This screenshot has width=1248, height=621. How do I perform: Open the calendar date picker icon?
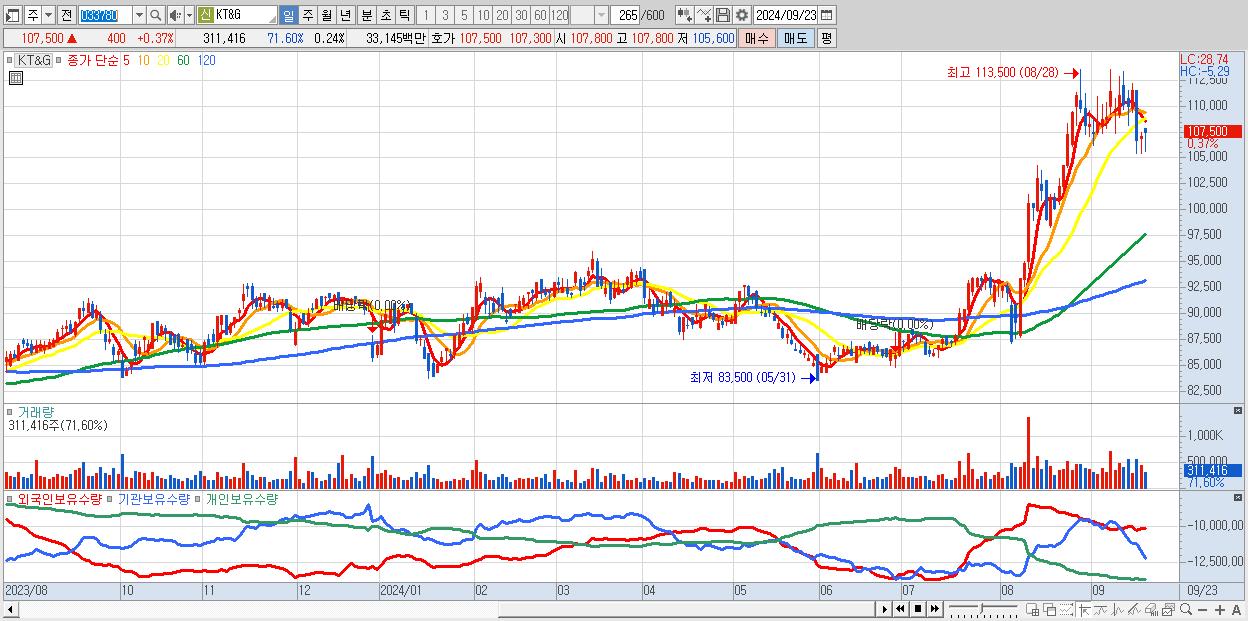point(827,15)
